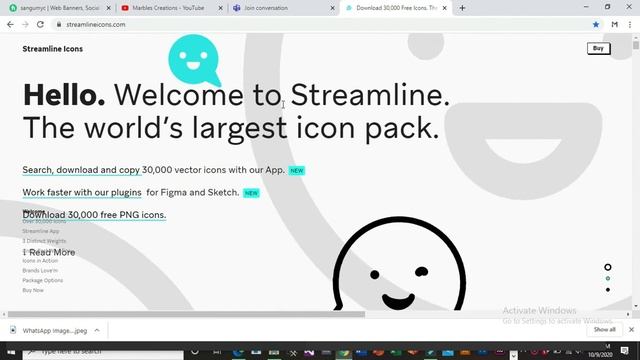Jump to Icons in Action section
Screen dimensions: 640x360
pos(40,261)
